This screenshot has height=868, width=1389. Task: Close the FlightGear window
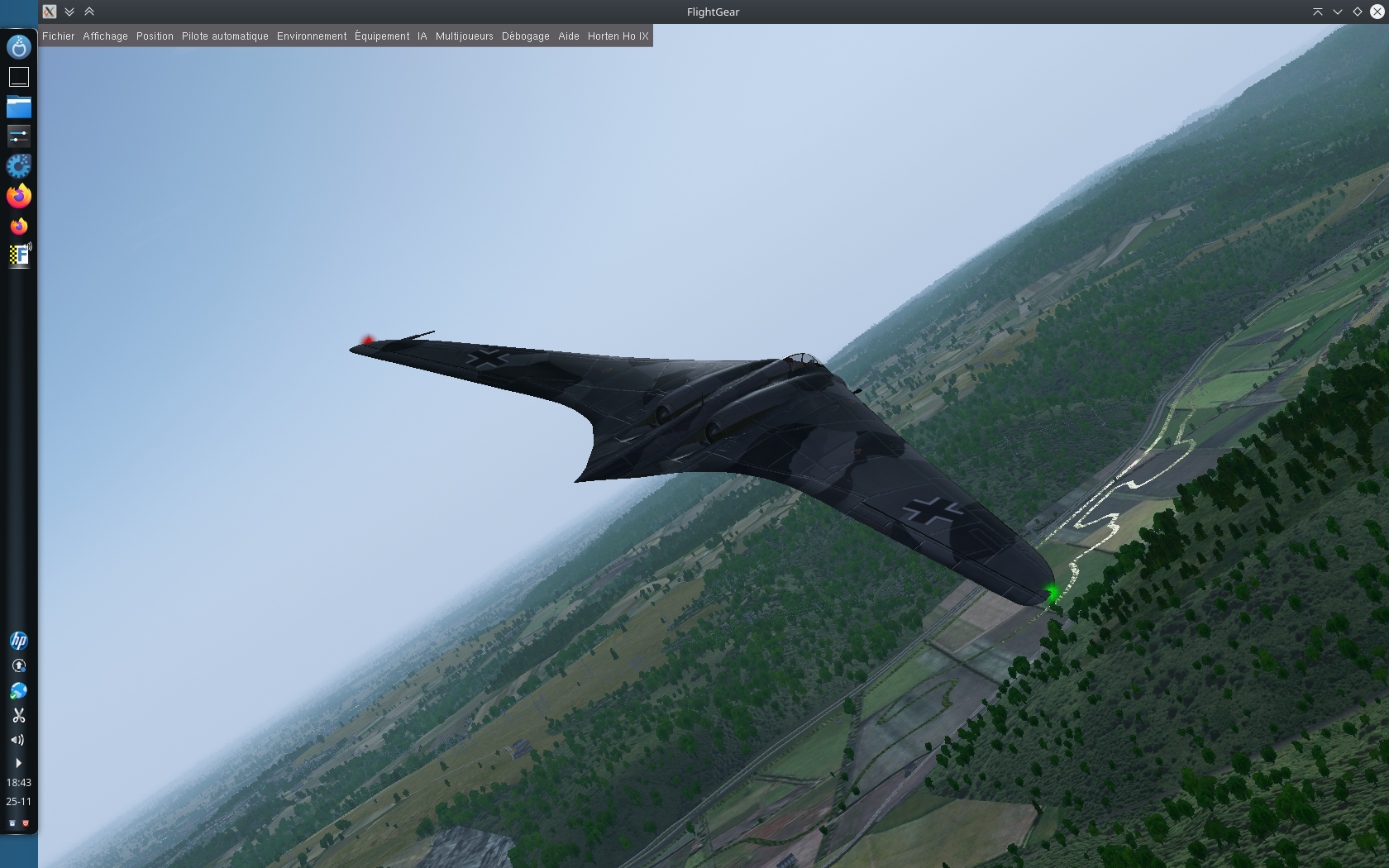pos(1377,12)
